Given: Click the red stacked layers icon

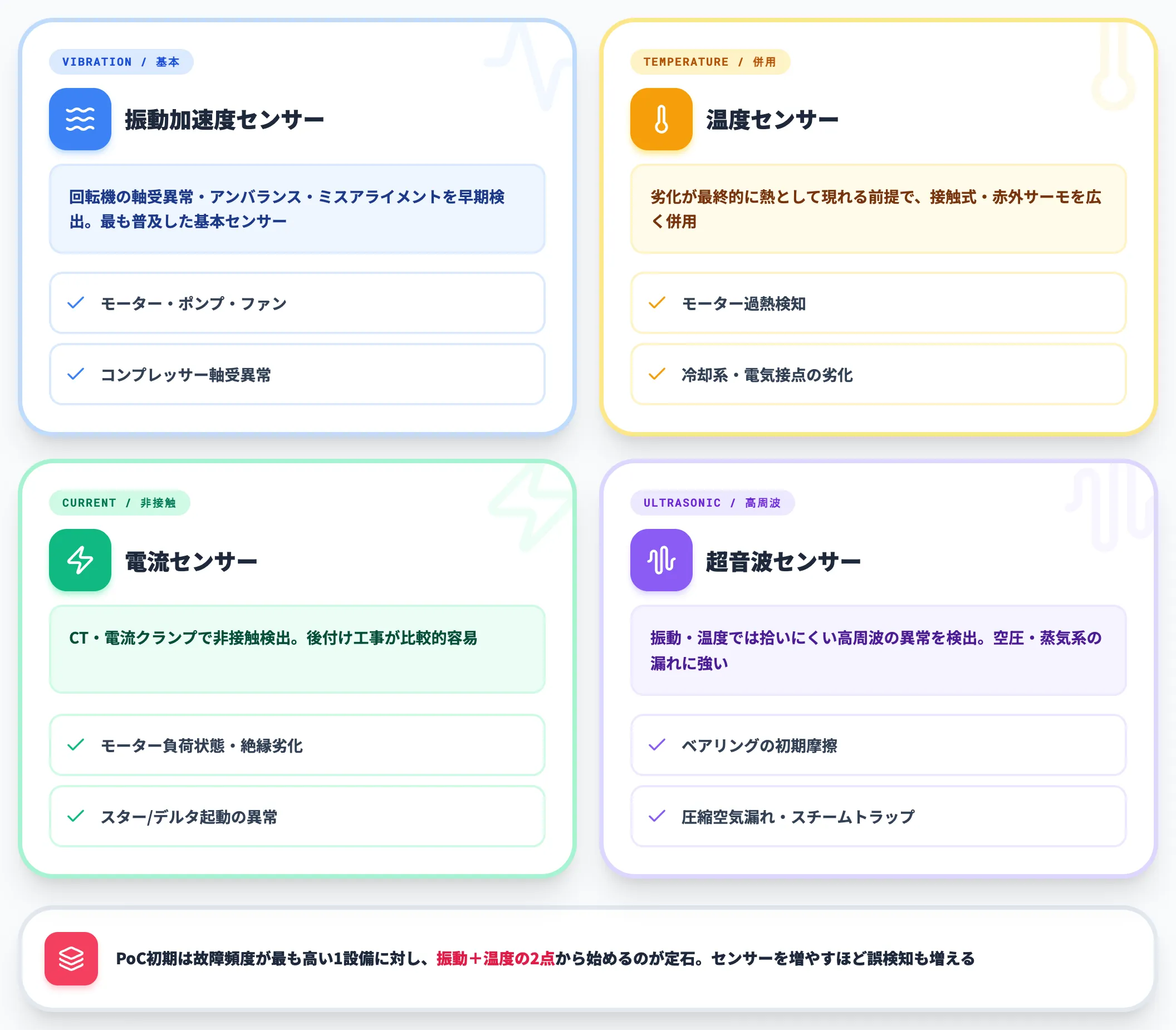Looking at the screenshot, I should click(x=71, y=958).
